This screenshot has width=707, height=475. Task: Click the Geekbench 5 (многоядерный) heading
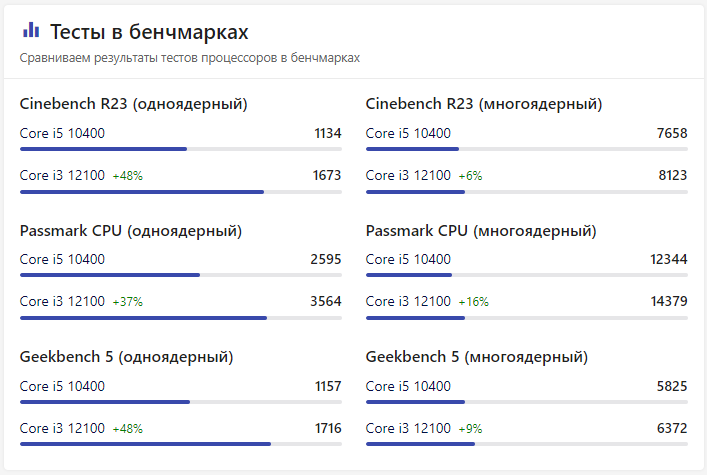click(x=477, y=357)
